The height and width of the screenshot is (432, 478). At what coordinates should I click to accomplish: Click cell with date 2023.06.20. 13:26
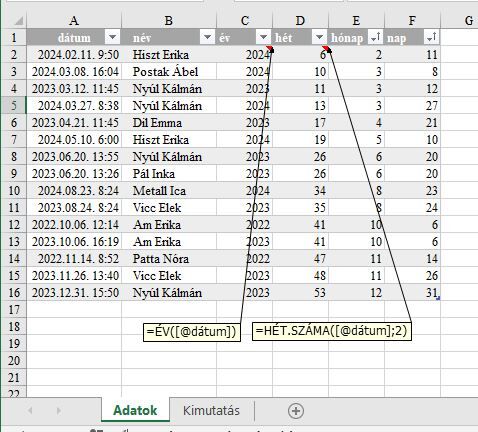74,173
